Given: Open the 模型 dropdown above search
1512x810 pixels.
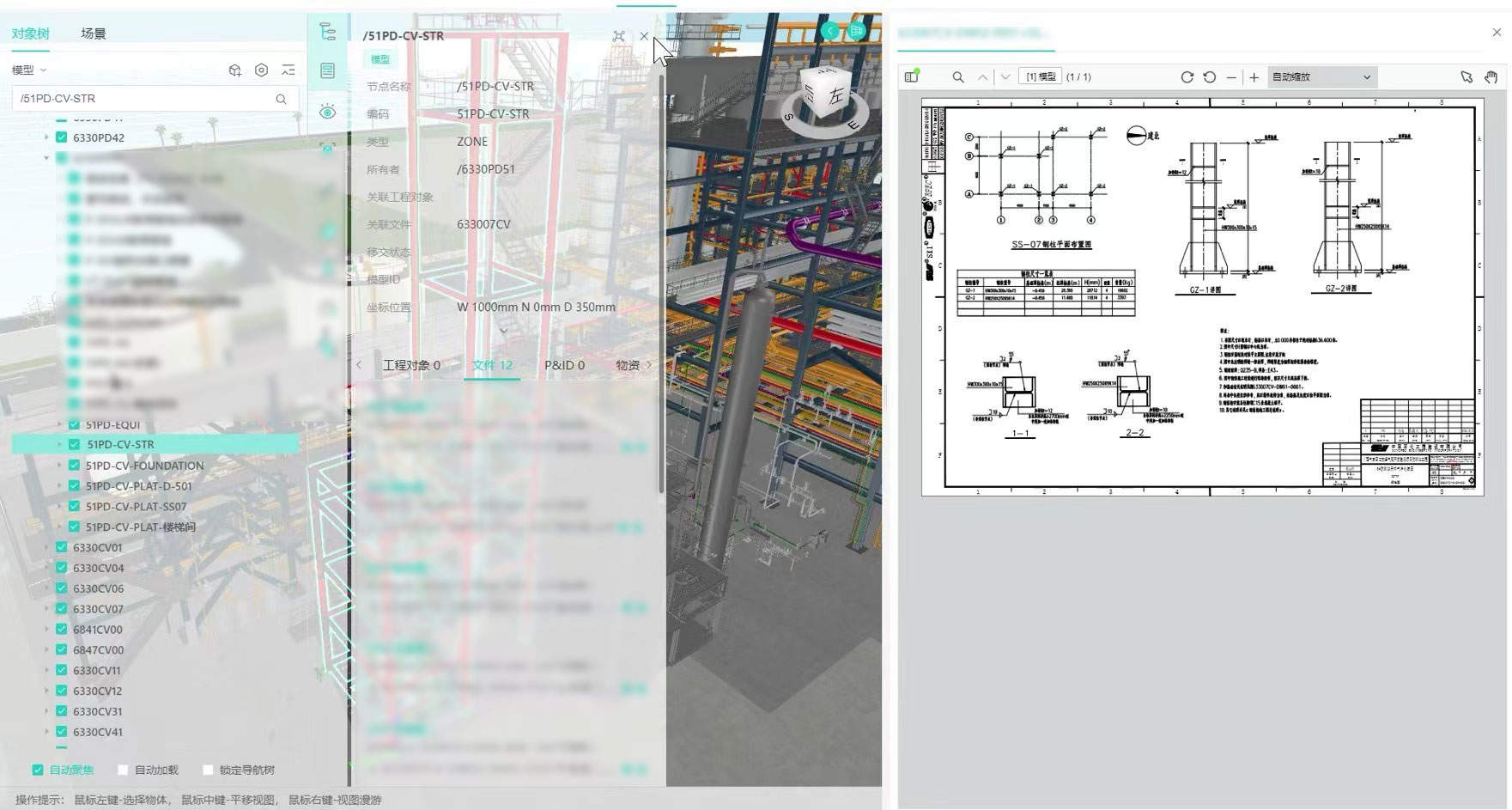Looking at the screenshot, I should [29, 70].
